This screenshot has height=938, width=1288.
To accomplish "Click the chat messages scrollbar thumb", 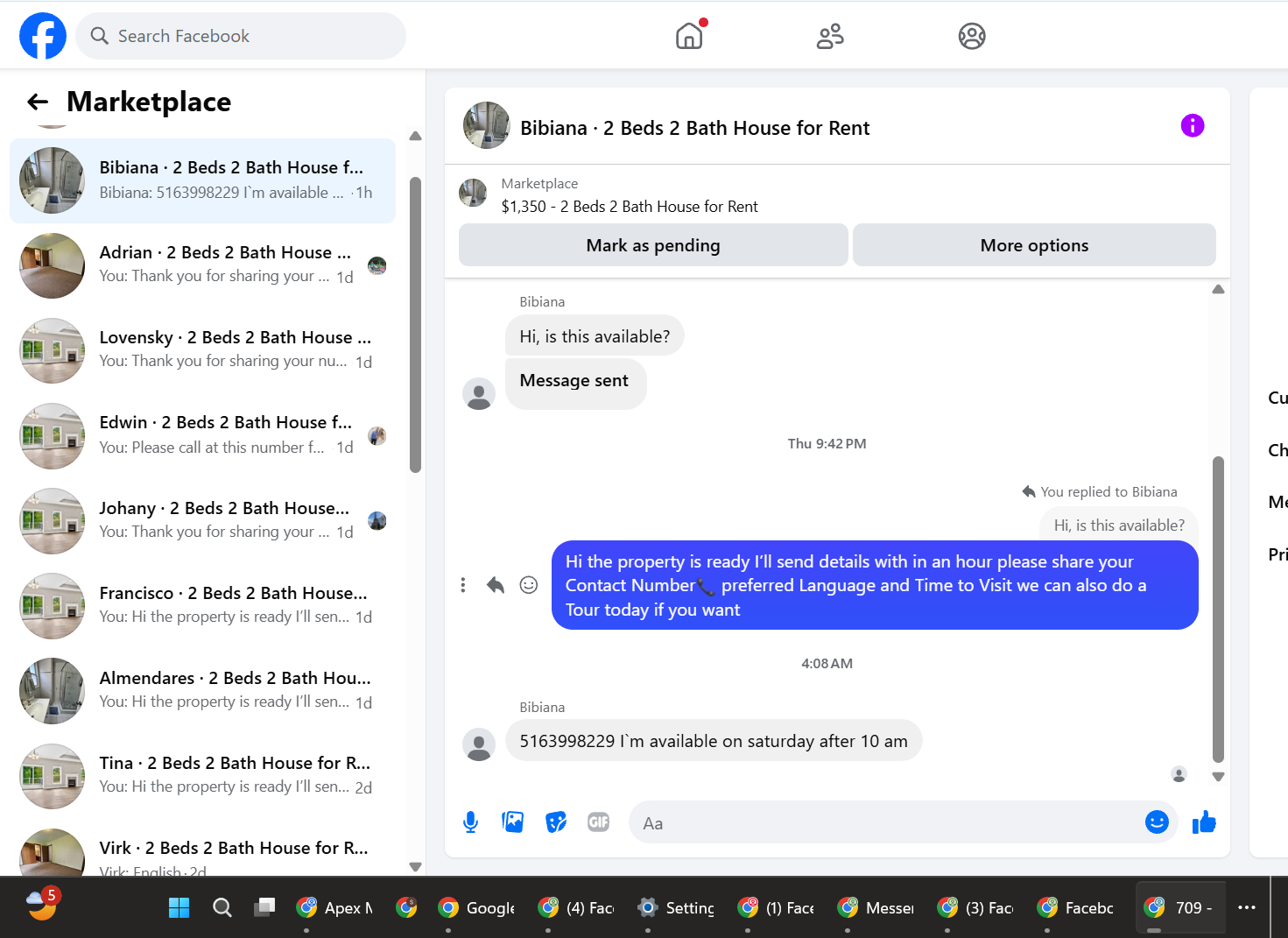I will (1218, 609).
